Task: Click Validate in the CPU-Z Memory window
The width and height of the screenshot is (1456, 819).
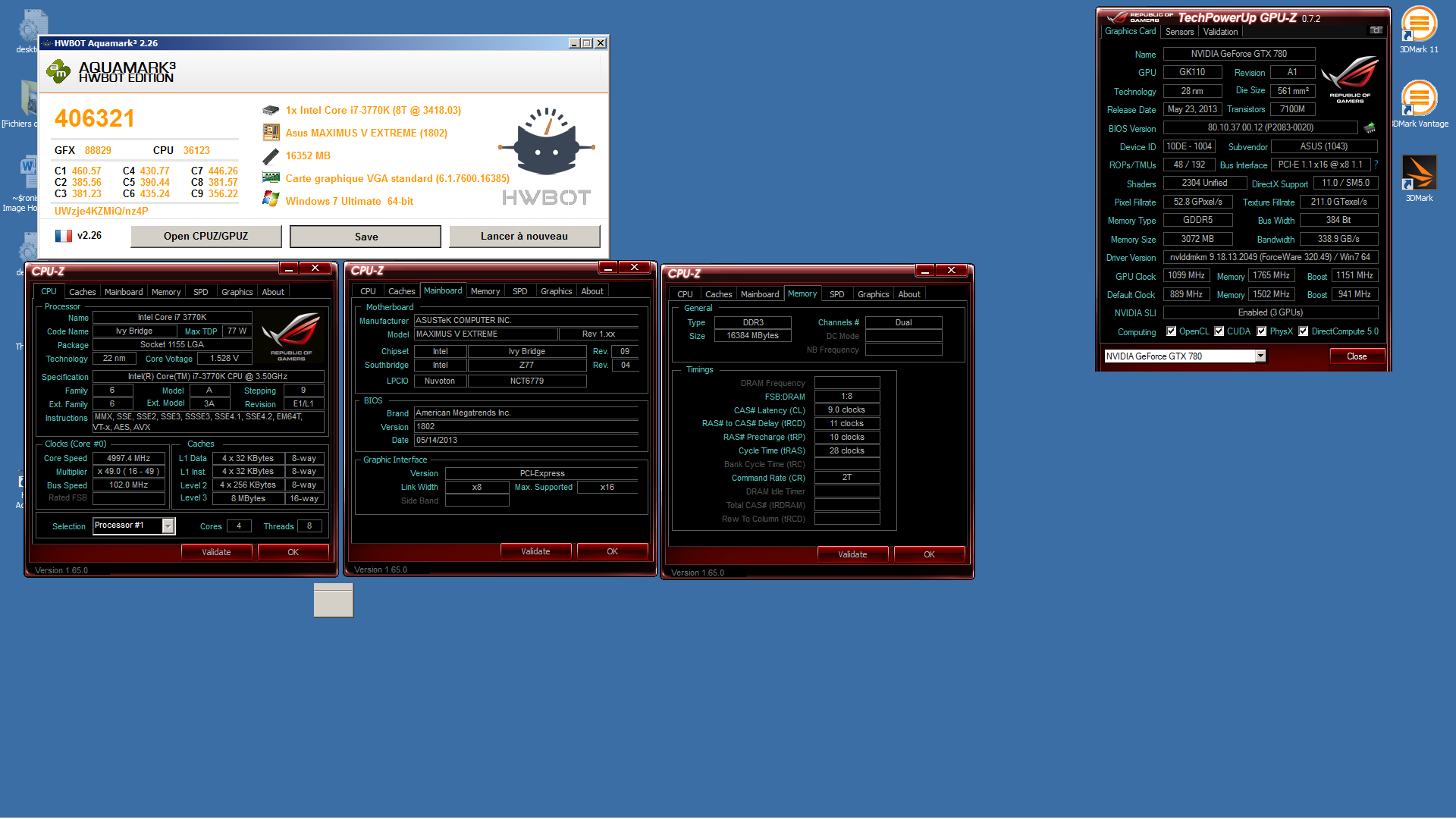Action: point(852,554)
